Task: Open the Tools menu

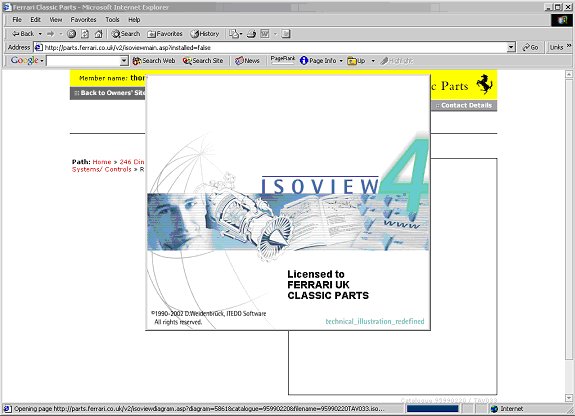Action: point(112,20)
